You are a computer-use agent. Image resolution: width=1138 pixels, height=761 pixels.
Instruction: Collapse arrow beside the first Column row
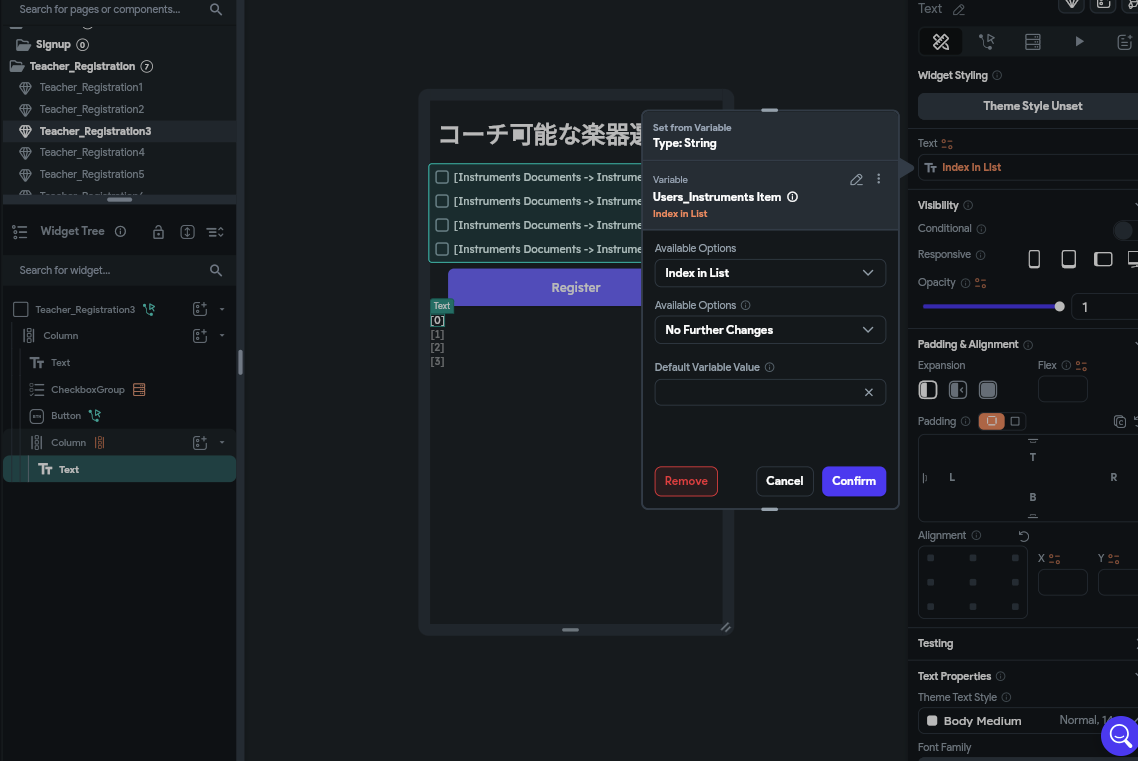(x=222, y=336)
